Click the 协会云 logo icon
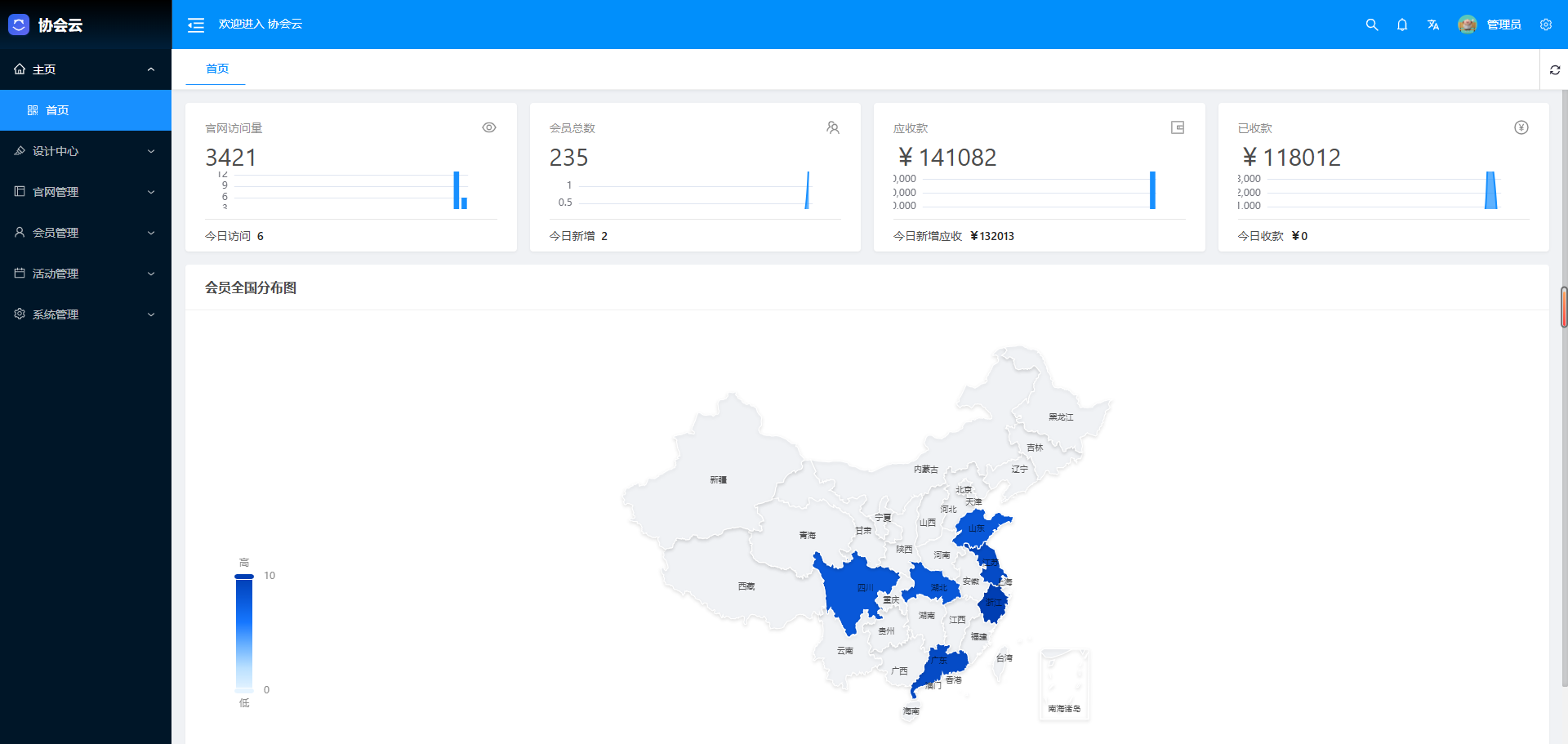The width and height of the screenshot is (1568, 744). coord(18,25)
